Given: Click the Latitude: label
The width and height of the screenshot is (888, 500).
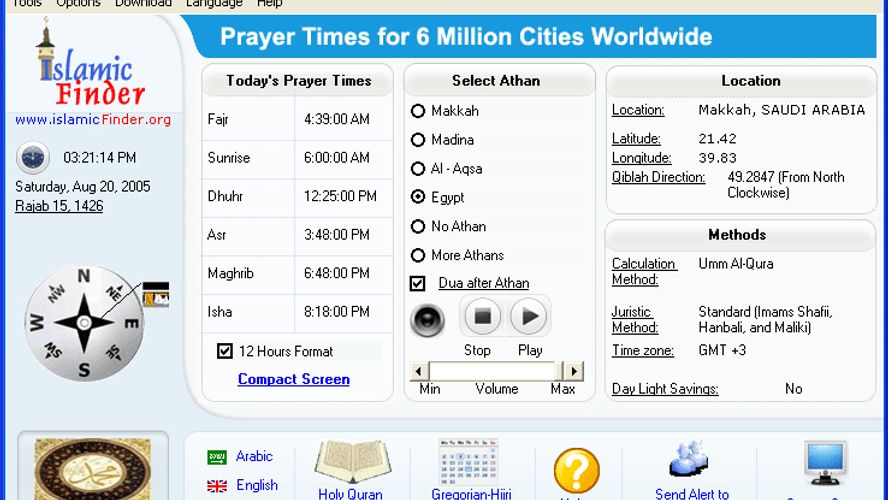Looking at the screenshot, I should [x=636, y=139].
